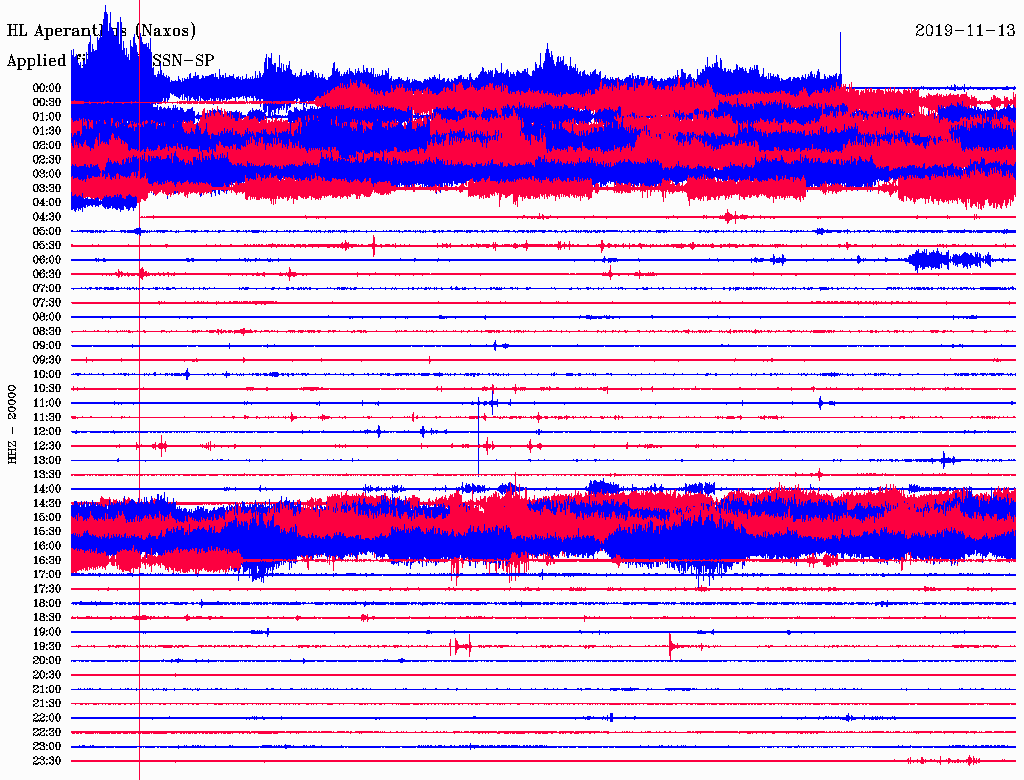Click the 22:30 time label

point(47,733)
